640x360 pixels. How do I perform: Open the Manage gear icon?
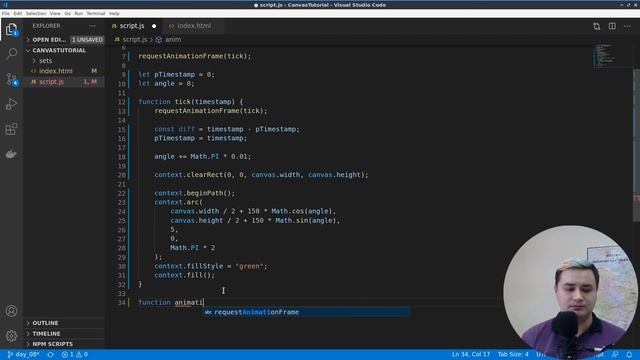[11, 336]
